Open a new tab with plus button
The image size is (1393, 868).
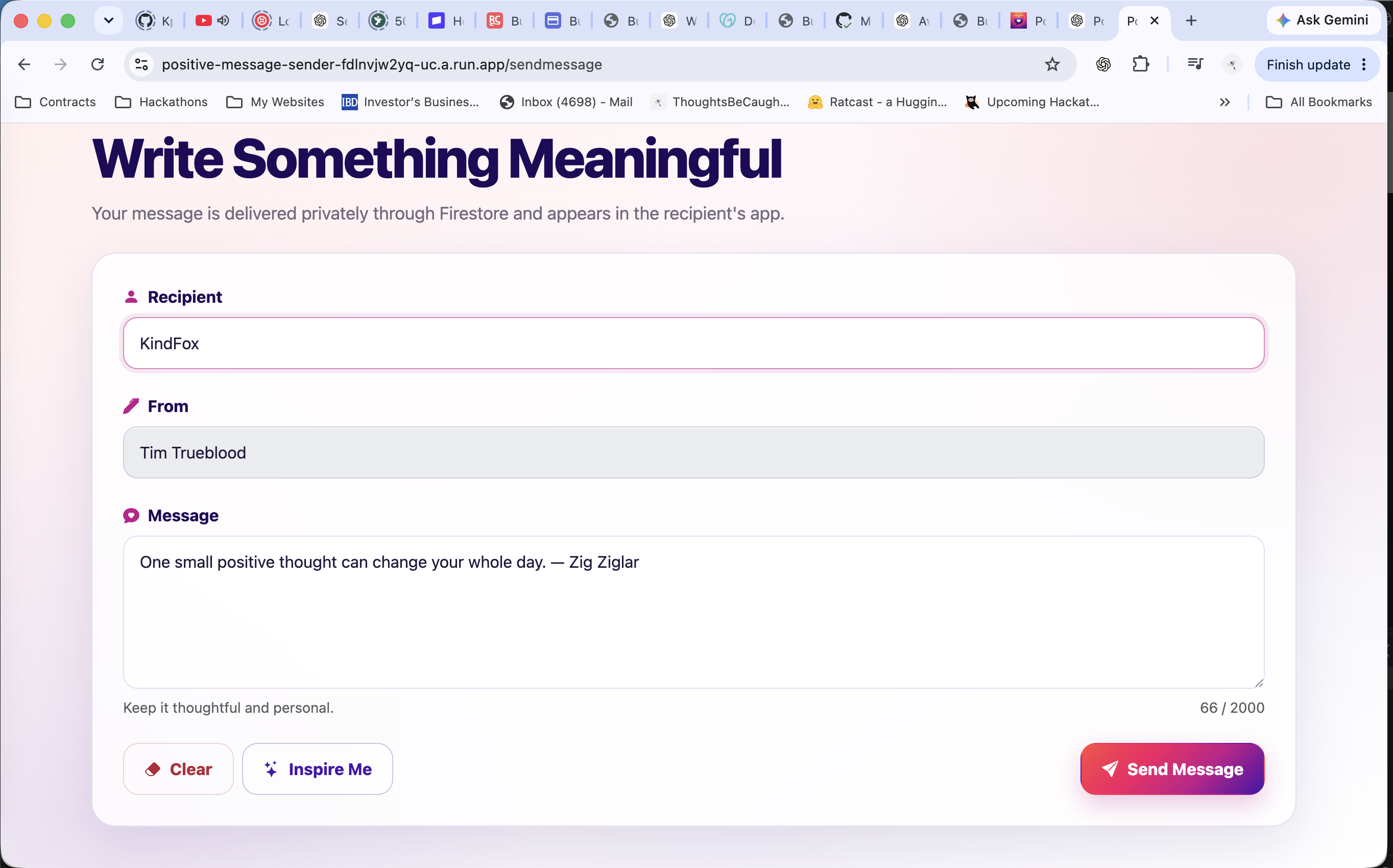(1191, 20)
